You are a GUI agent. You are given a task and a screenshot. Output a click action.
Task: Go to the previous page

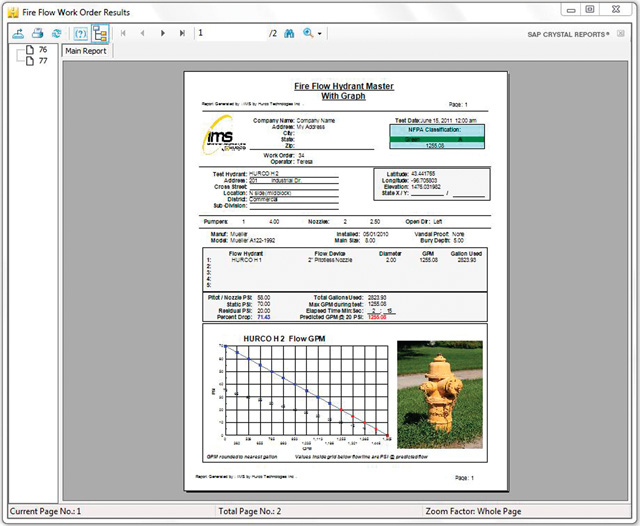pos(143,33)
